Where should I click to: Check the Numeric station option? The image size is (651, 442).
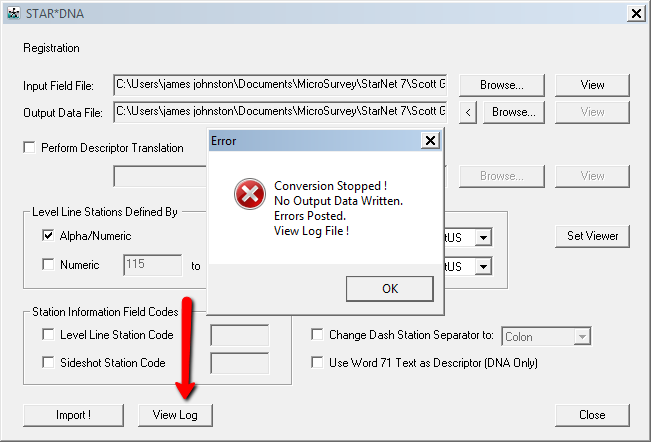click(48, 265)
